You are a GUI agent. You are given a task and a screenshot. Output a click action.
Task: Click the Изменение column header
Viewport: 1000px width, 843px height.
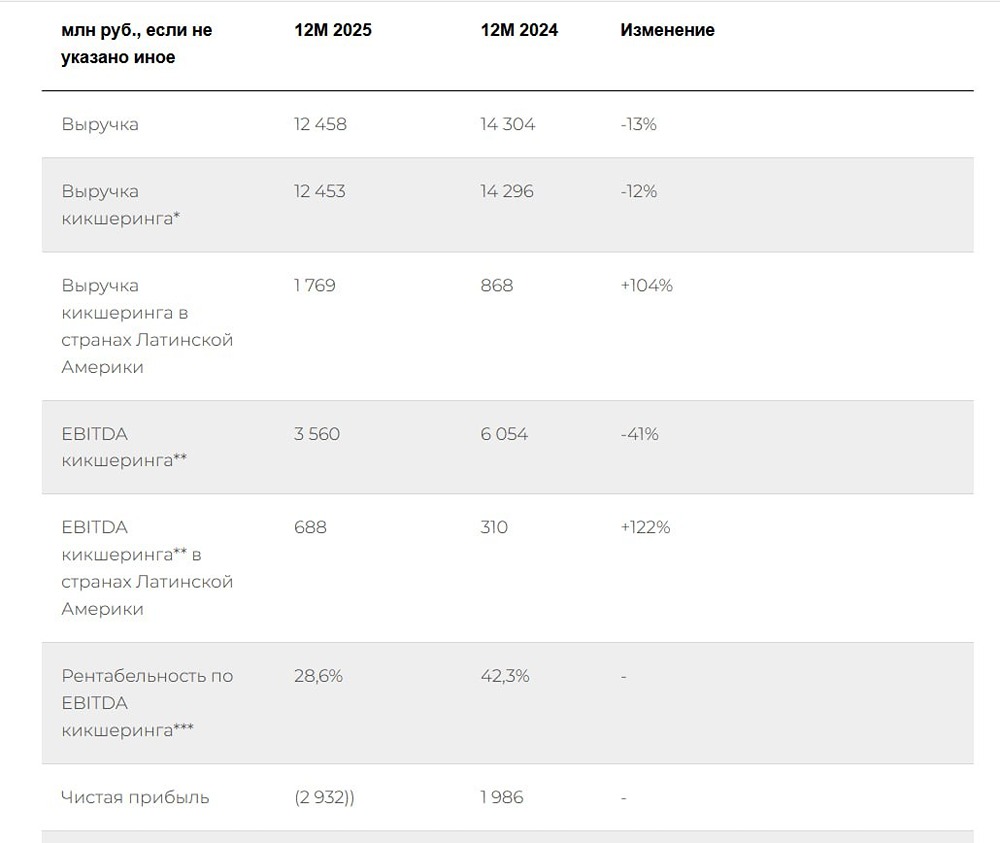tap(667, 30)
